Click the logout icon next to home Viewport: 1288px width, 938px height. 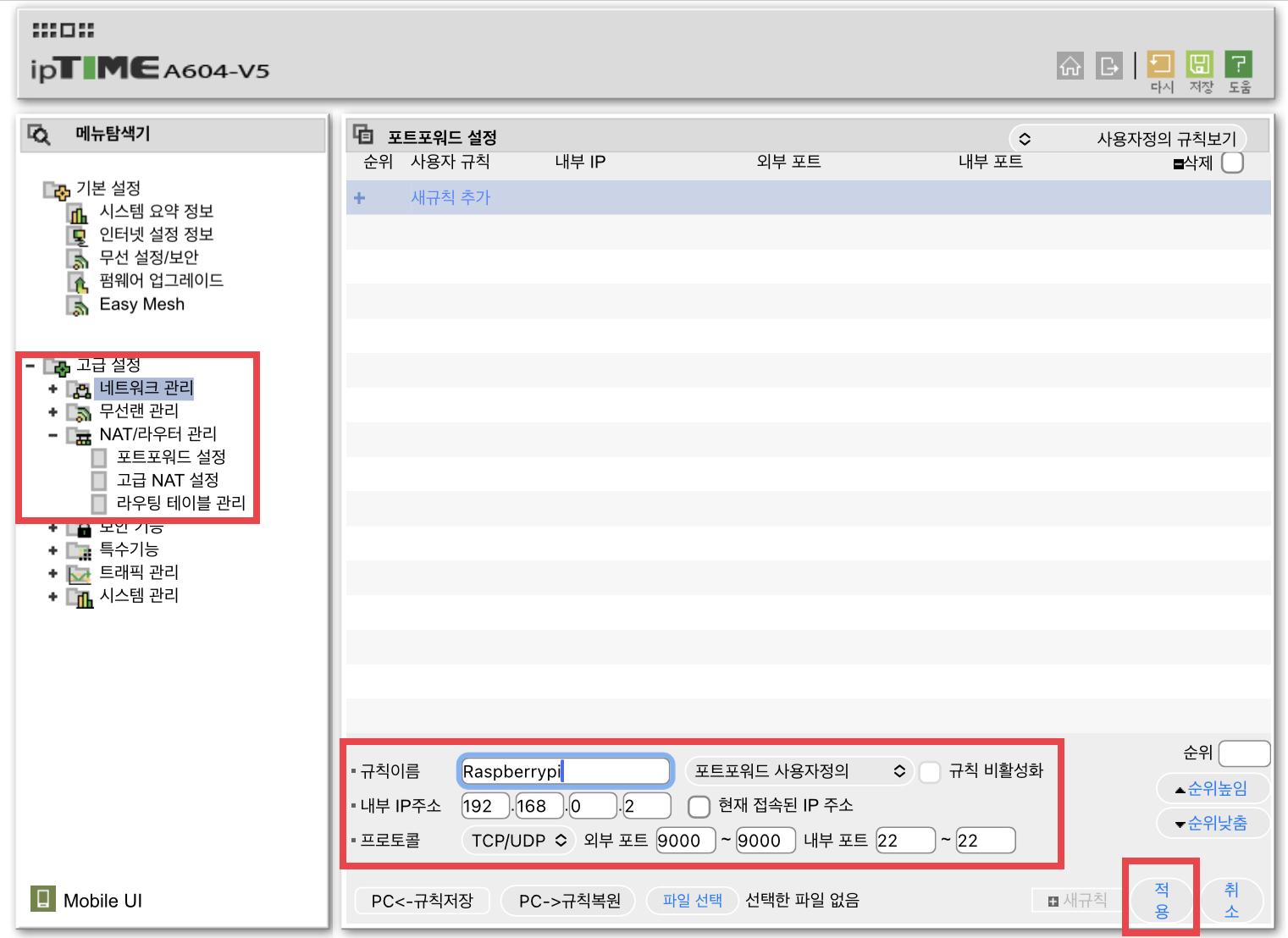[1109, 65]
